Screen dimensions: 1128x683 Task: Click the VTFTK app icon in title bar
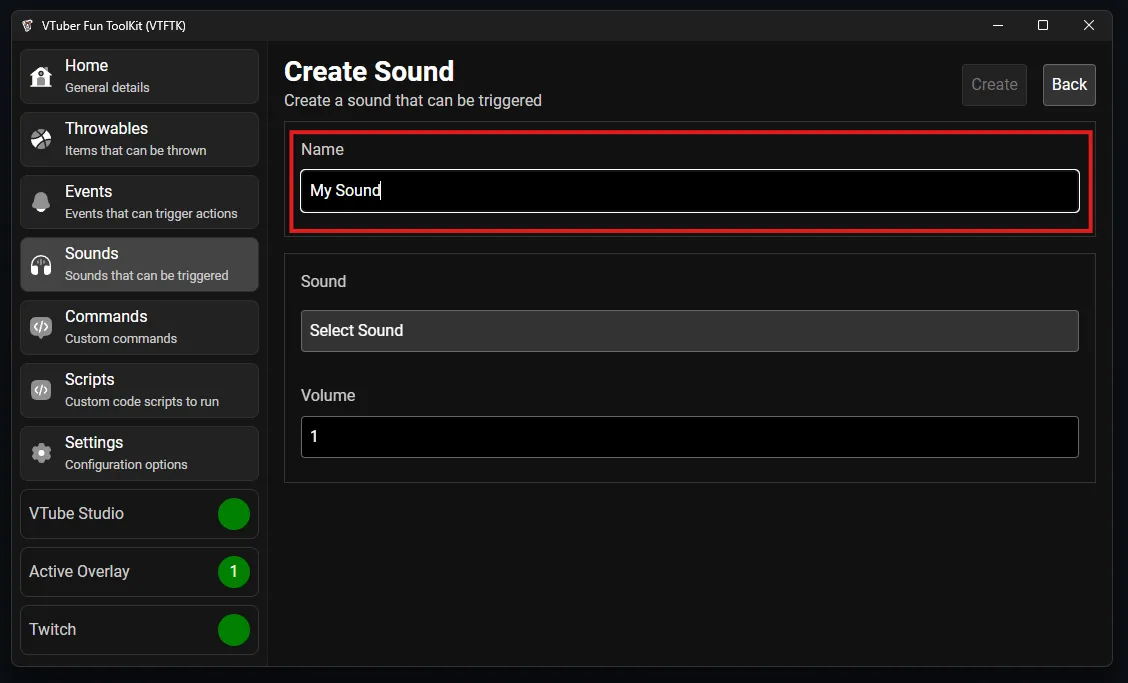[27, 25]
